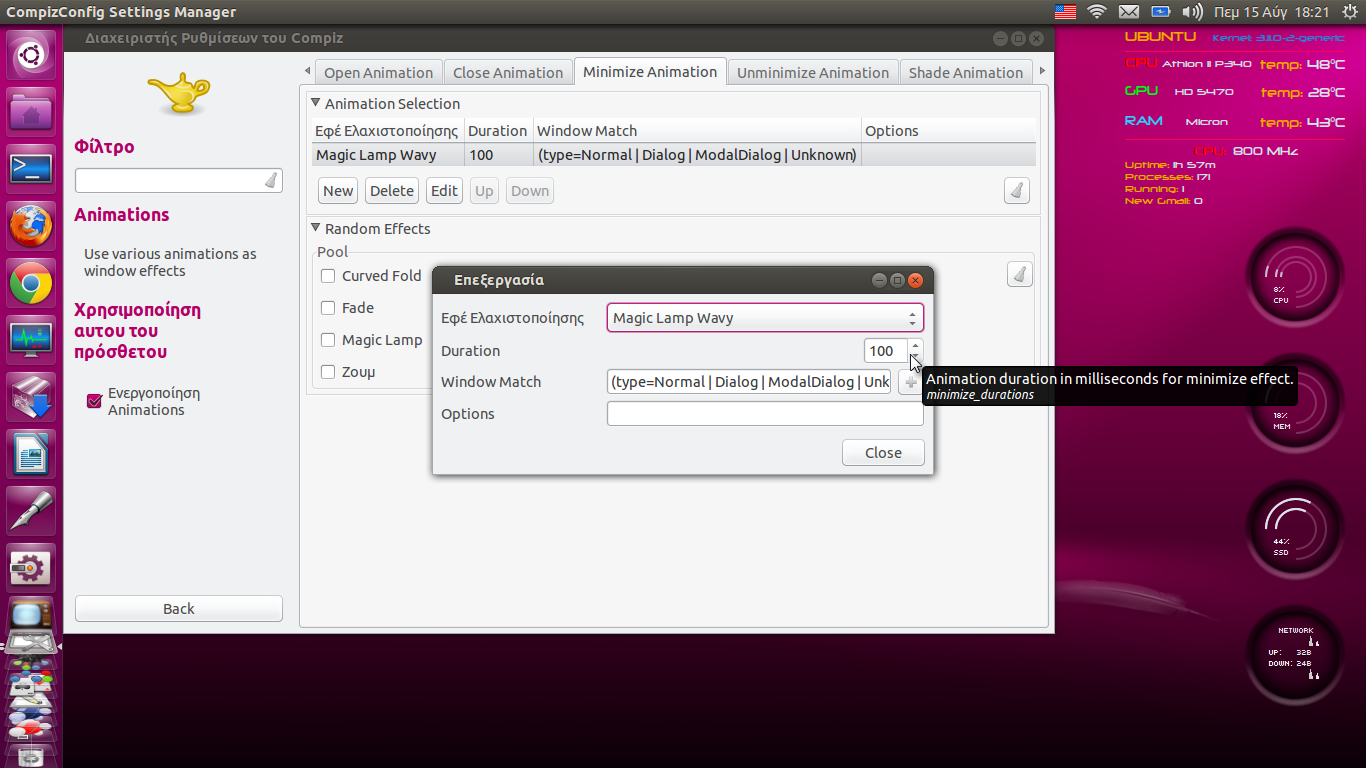
Task: Click the plus icon beside Window Match
Action: click(x=910, y=383)
